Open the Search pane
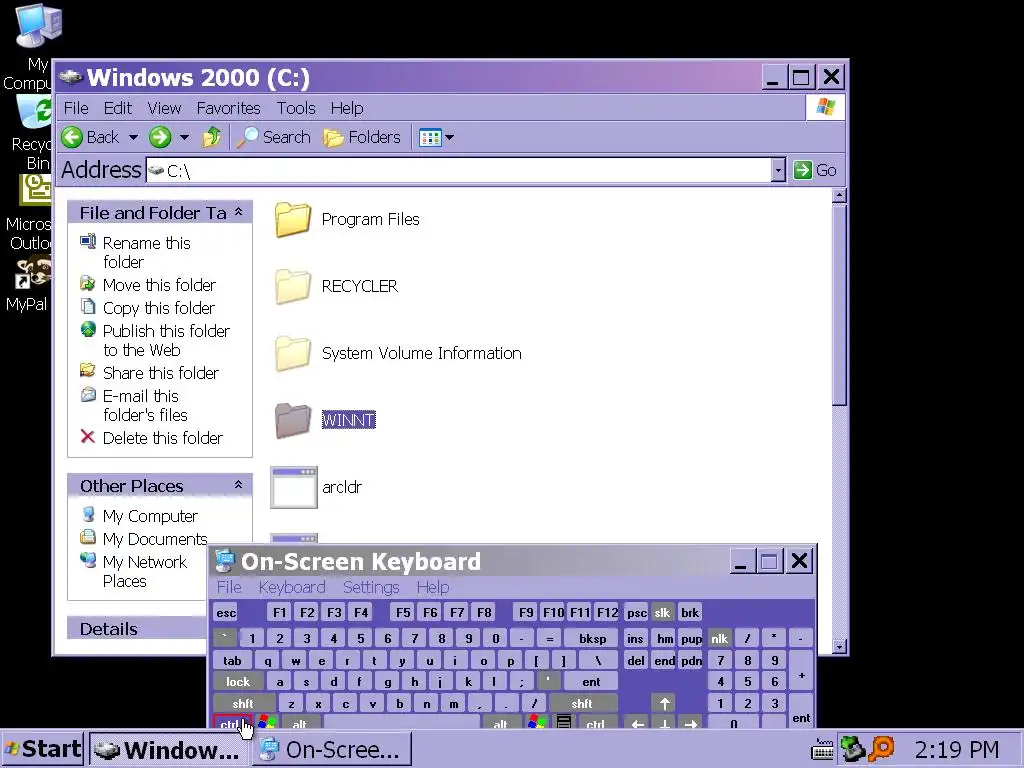1024x768 pixels. click(274, 137)
